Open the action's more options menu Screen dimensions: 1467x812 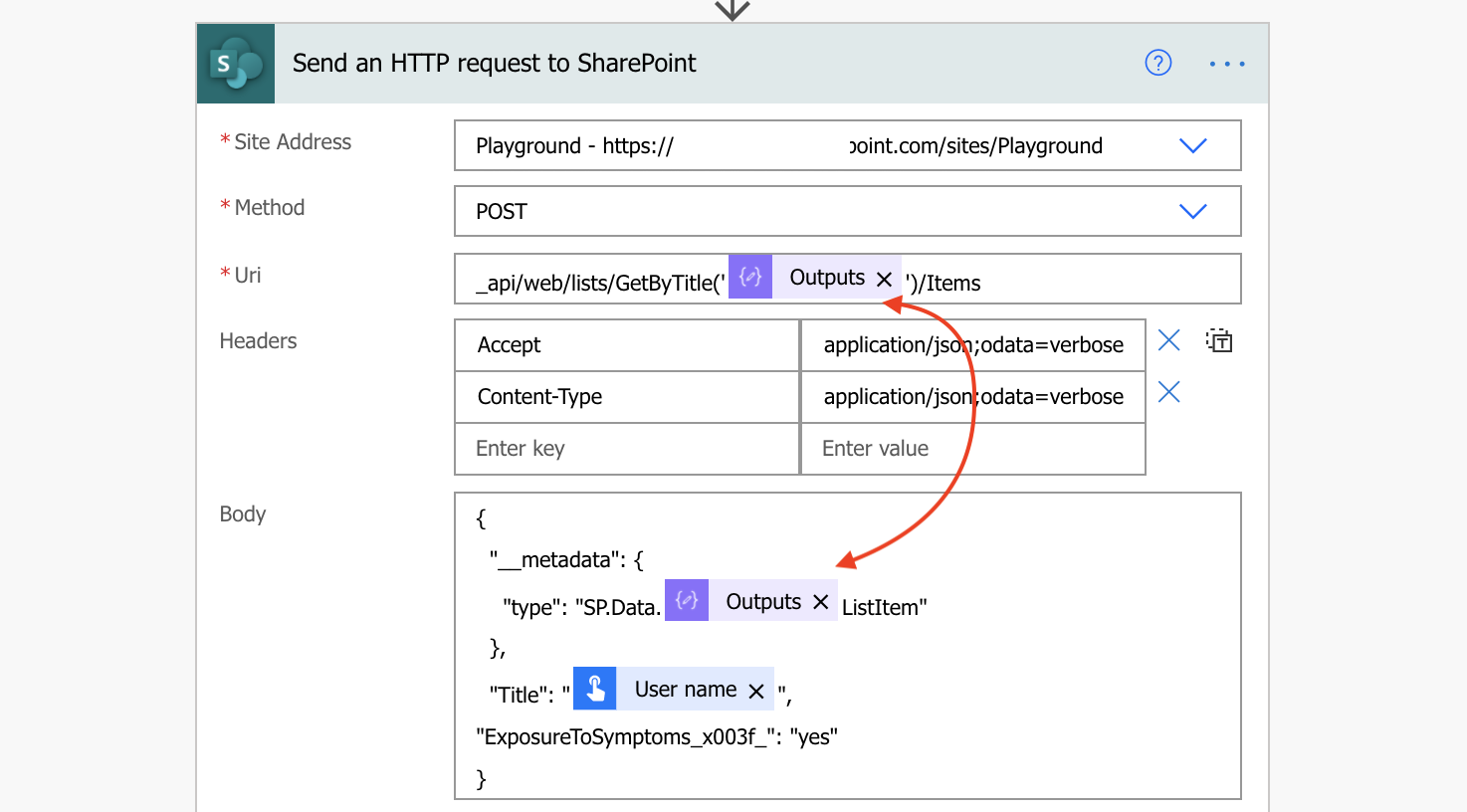[x=1227, y=64]
